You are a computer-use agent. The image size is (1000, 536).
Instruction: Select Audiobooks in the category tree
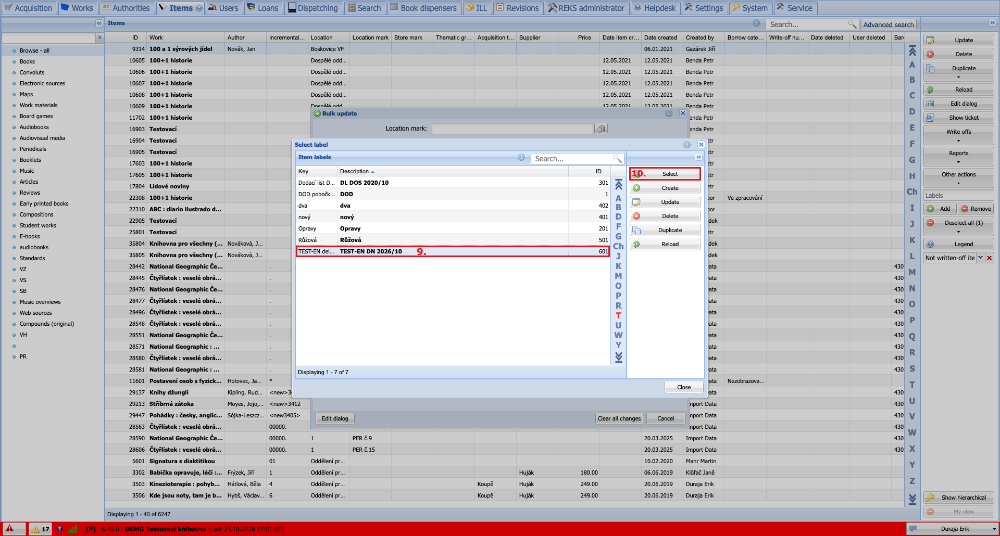[x=34, y=127]
